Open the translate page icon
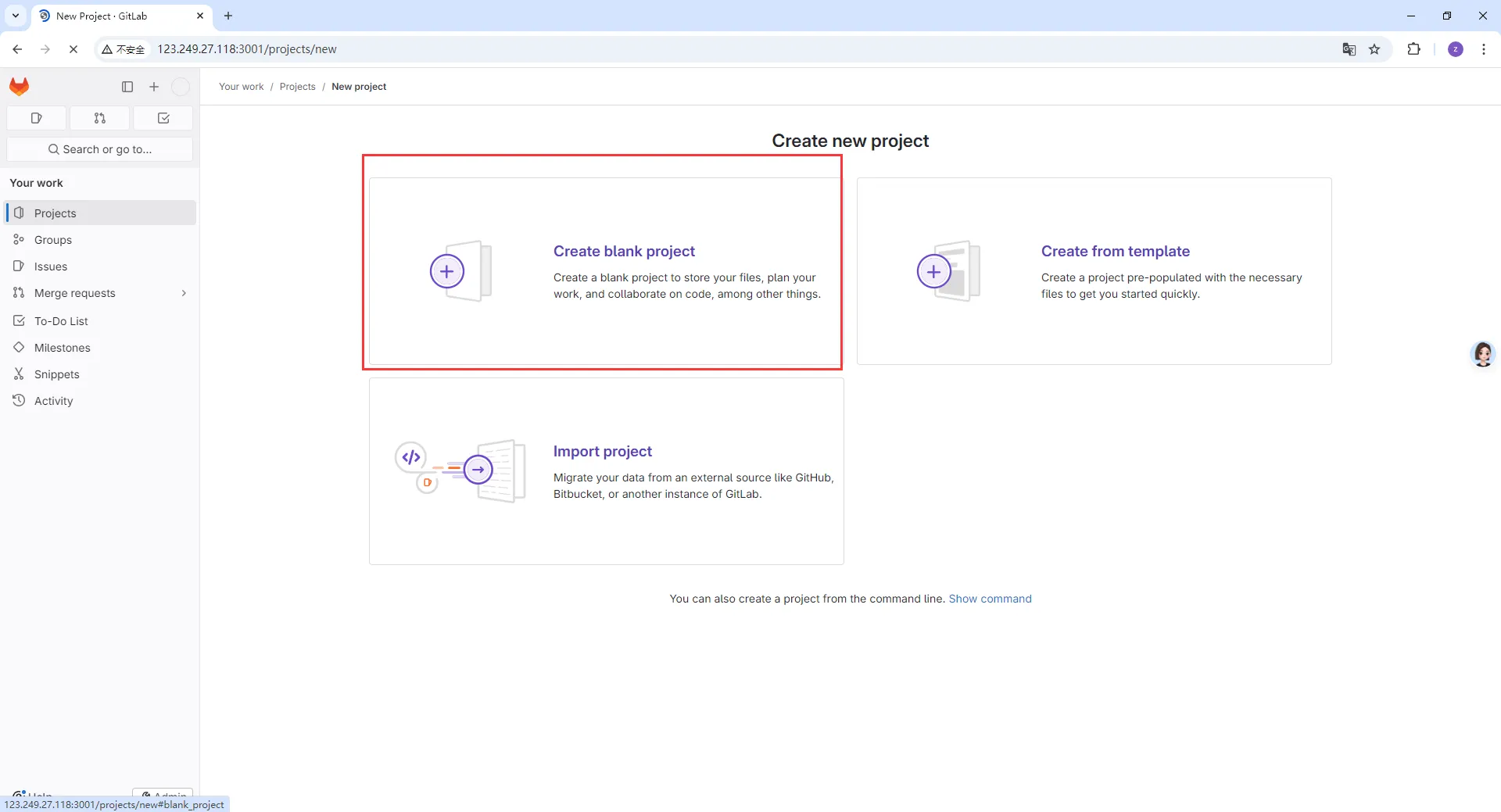 1349,49
